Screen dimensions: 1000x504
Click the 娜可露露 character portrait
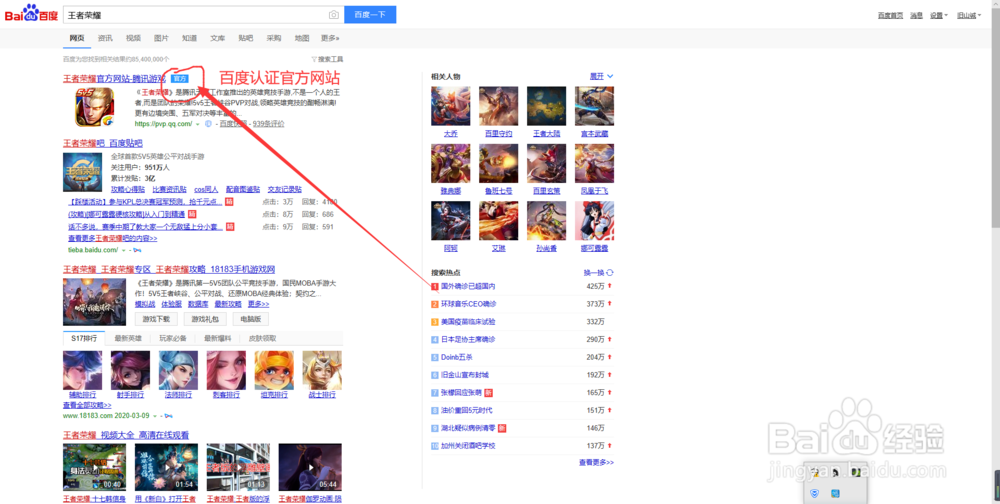point(594,221)
